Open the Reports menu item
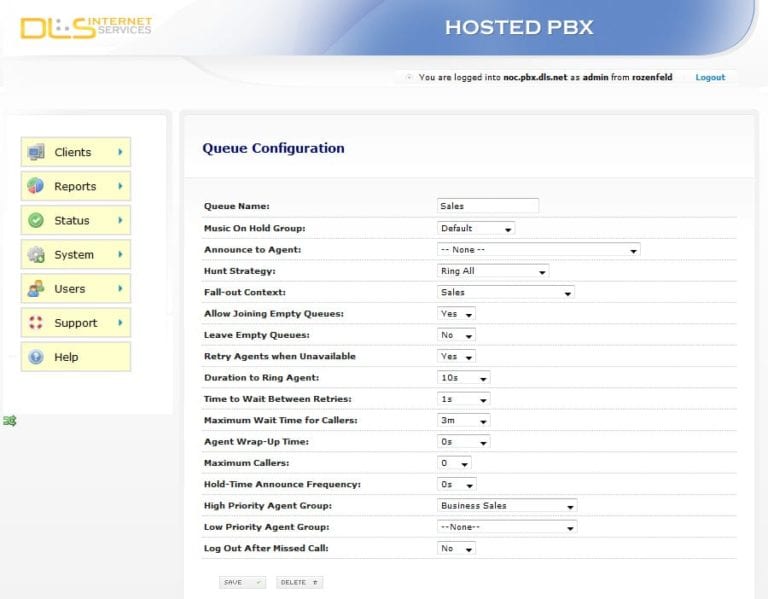This screenshot has height=599, width=768. [75, 186]
